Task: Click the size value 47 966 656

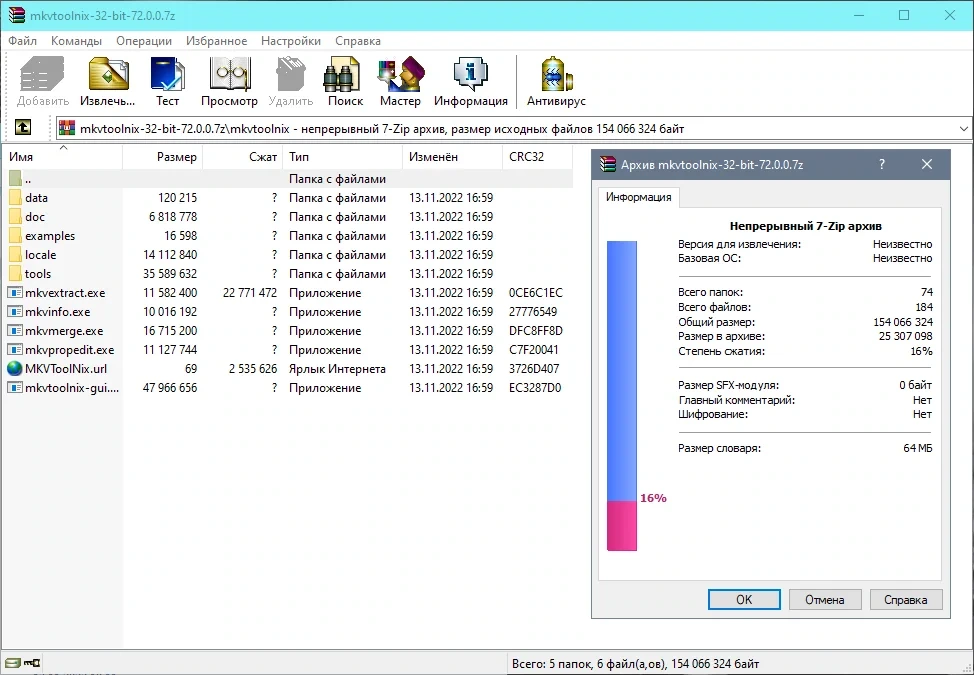Action: (170, 388)
